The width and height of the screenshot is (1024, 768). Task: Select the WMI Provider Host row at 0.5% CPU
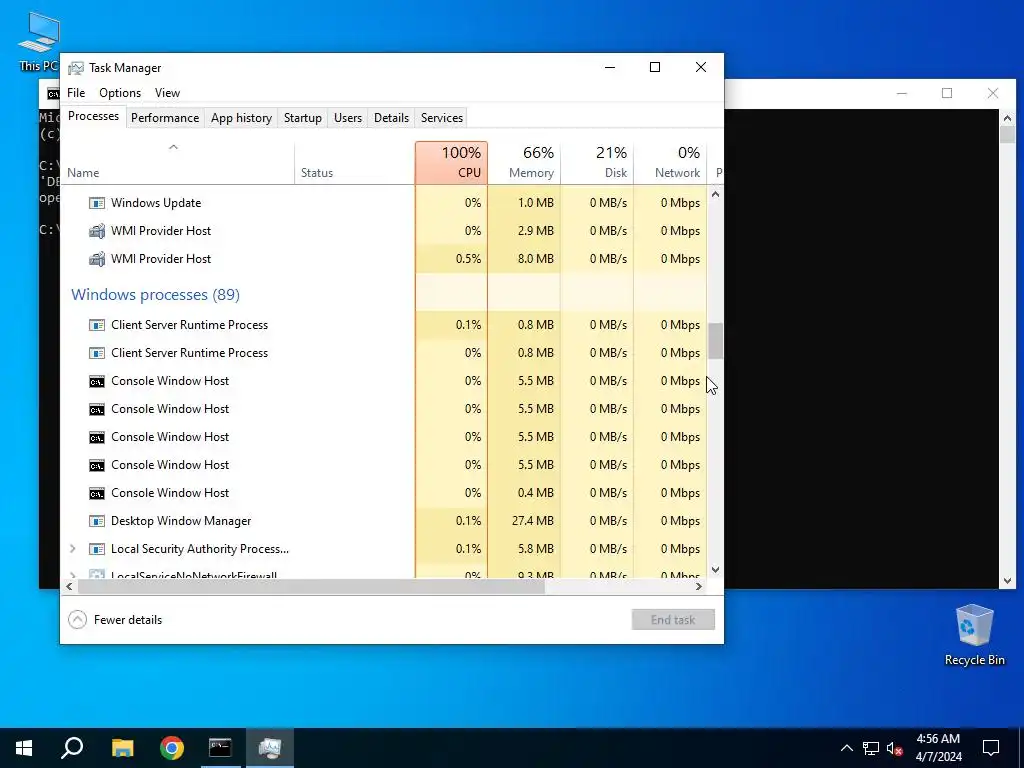point(383,259)
